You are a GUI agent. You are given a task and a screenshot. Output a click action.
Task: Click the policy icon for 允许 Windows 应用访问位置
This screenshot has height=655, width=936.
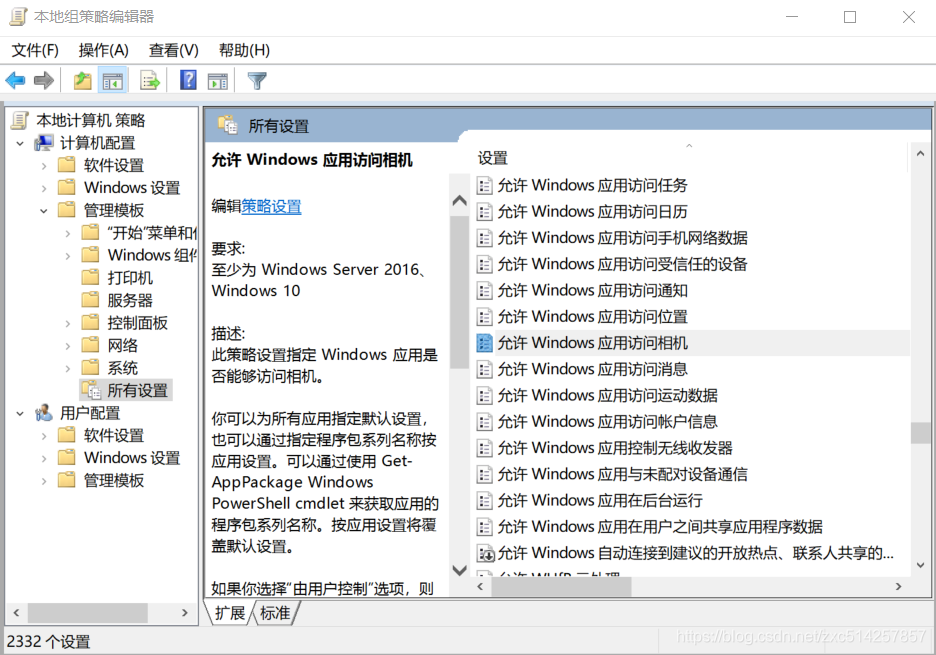point(485,317)
